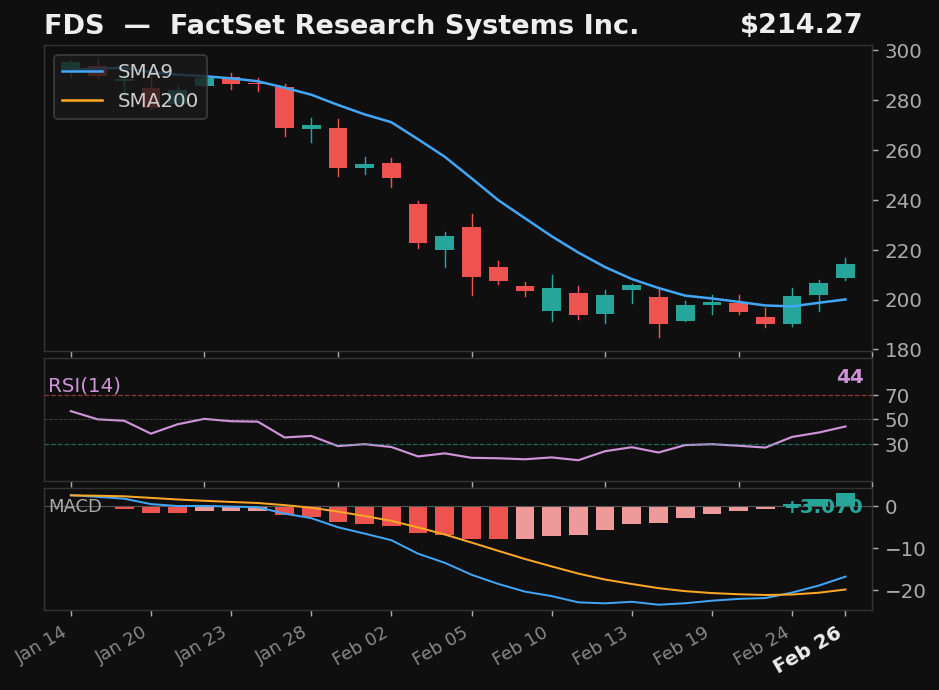
Task: Click the Feb 05 date label
Action: [440, 644]
